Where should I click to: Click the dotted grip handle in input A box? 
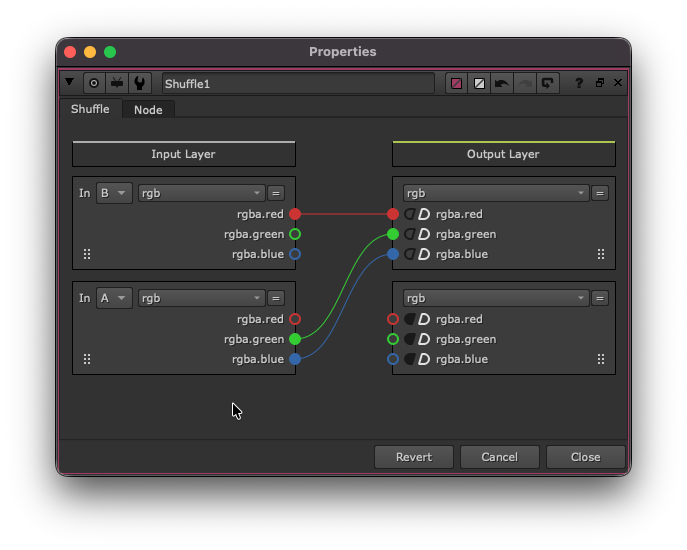coord(87,359)
